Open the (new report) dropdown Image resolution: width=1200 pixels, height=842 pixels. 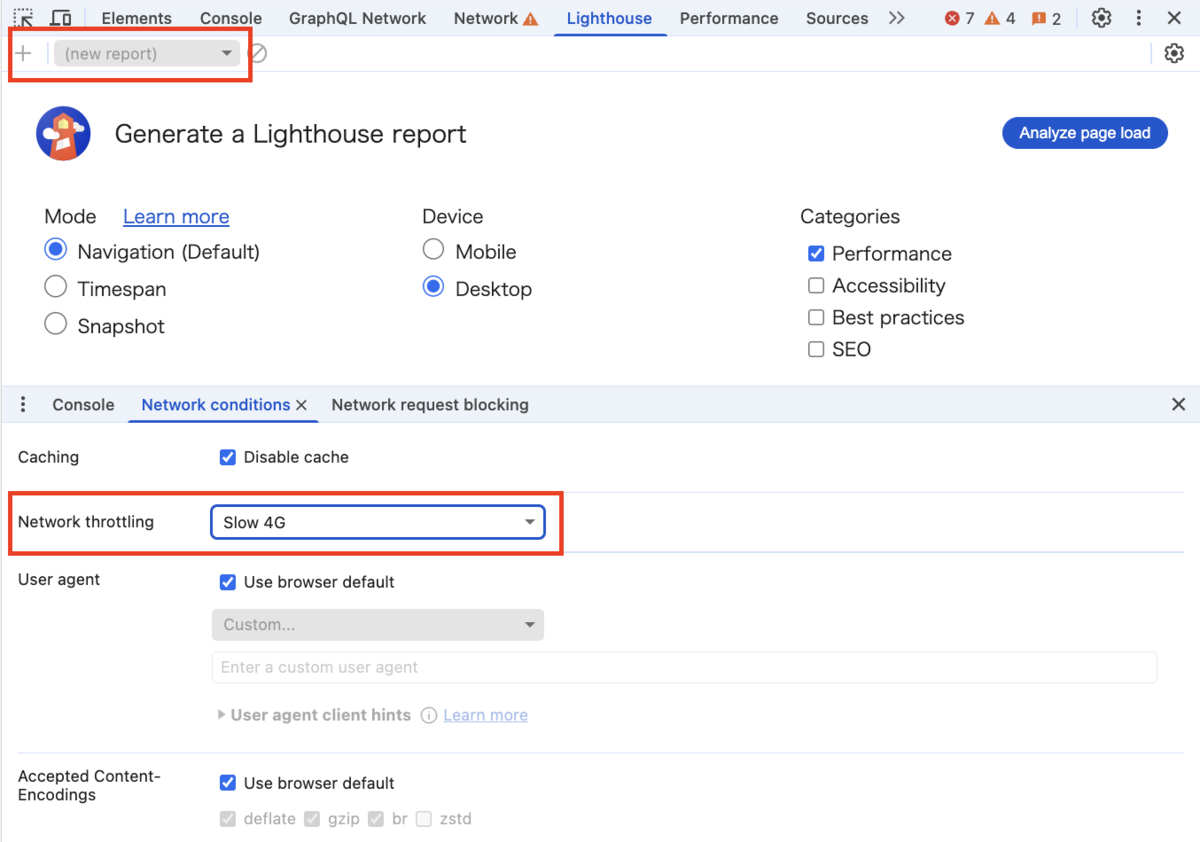147,53
